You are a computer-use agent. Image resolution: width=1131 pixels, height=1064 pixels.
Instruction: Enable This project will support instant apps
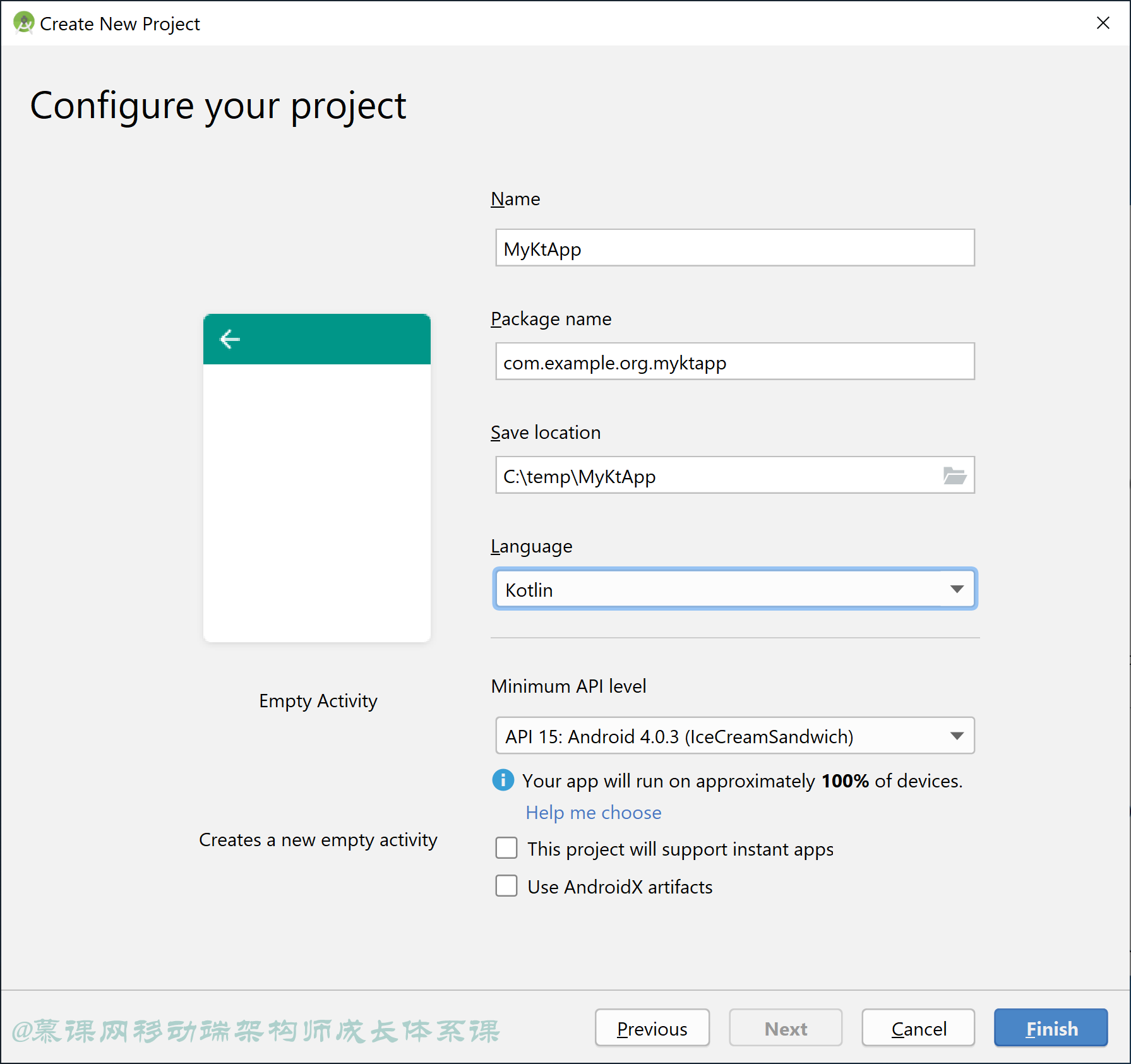(506, 848)
